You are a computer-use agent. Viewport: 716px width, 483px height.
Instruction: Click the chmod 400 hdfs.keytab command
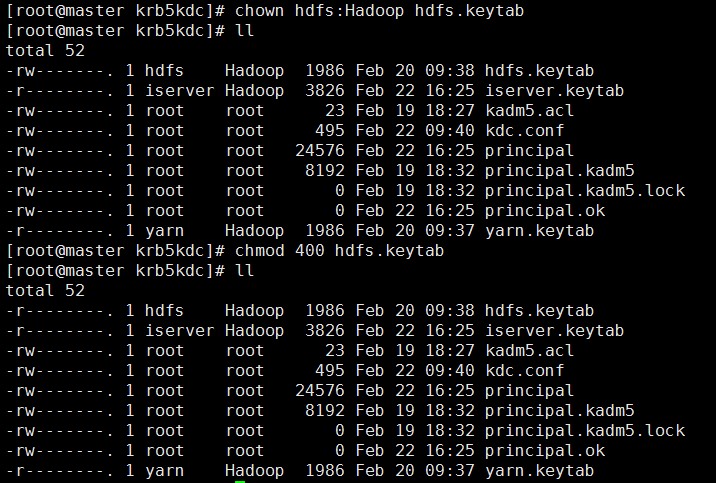(x=339, y=251)
